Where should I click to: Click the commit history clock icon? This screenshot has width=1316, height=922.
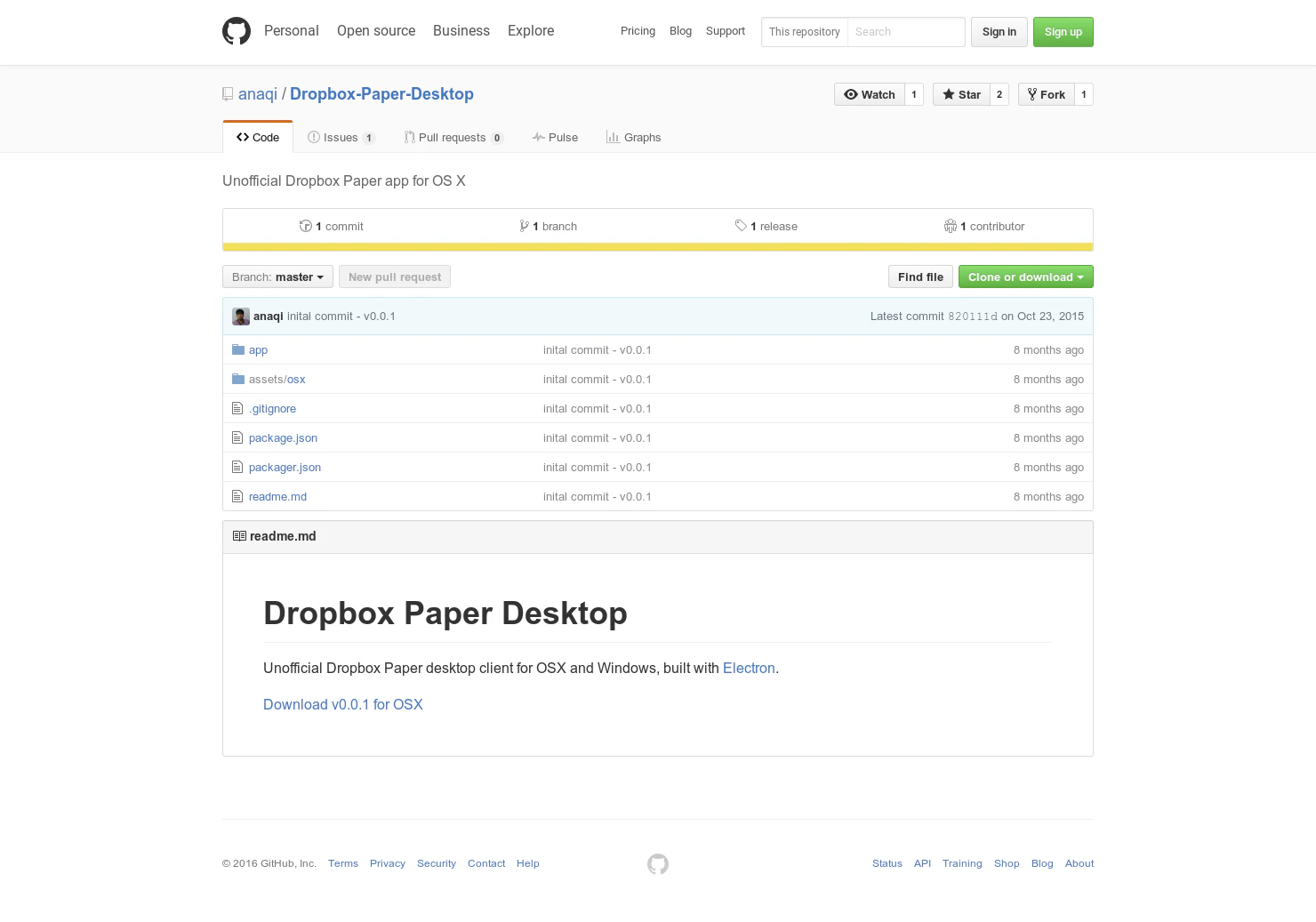[306, 226]
